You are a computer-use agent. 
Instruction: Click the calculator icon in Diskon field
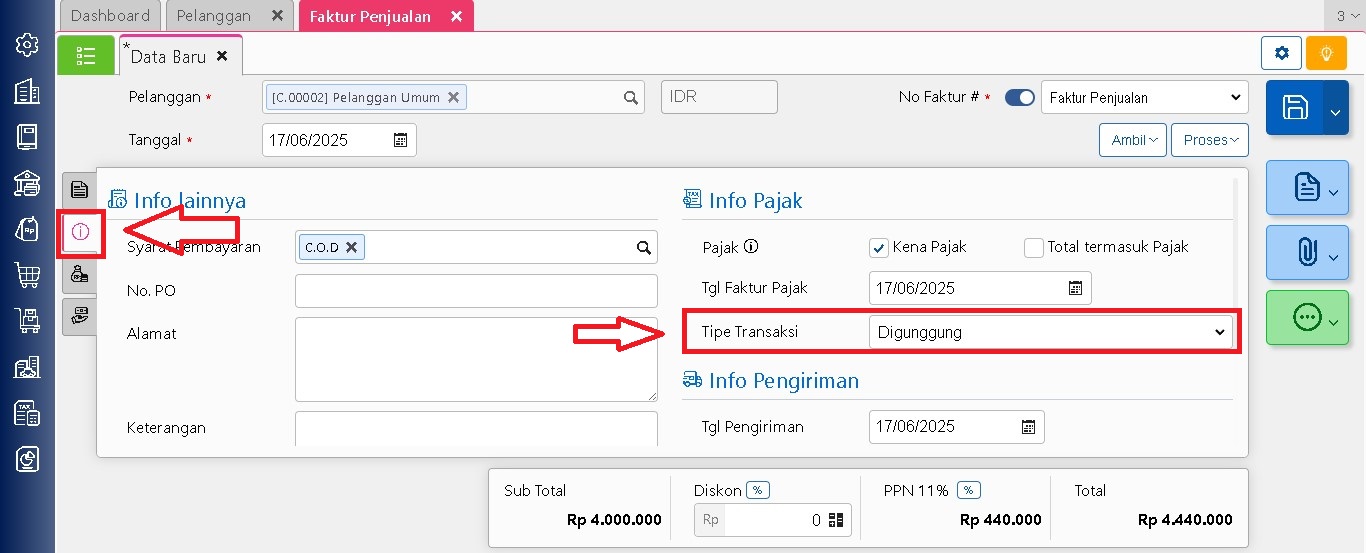(836, 520)
